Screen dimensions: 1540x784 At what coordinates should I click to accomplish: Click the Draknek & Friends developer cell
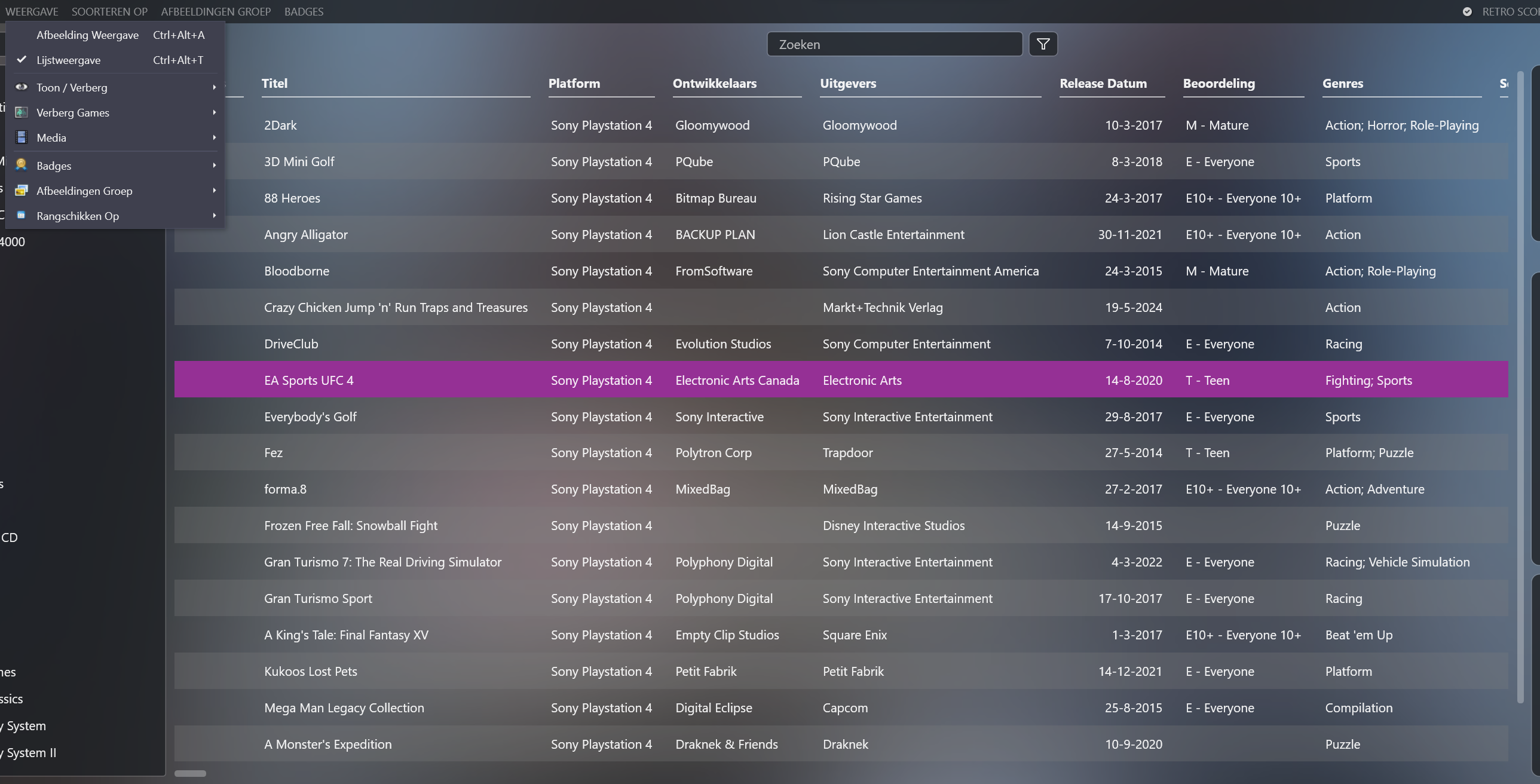coord(726,745)
